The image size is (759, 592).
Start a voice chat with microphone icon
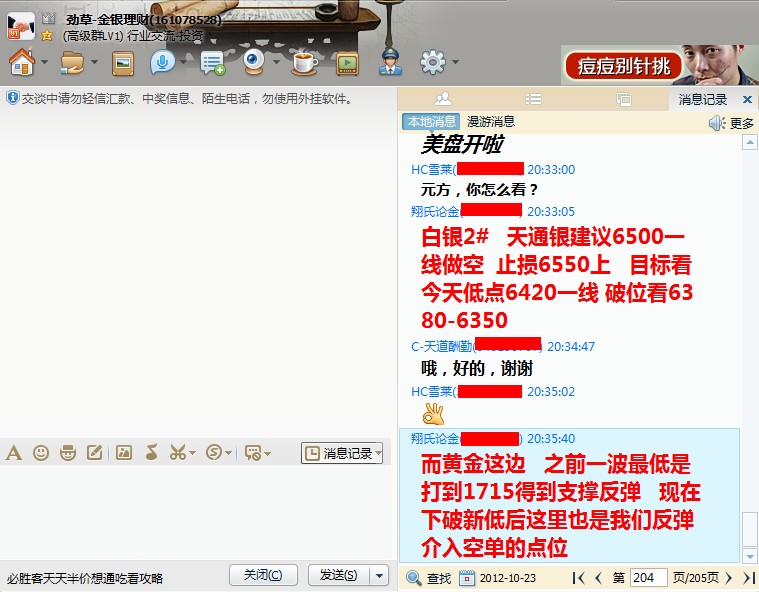click(x=161, y=63)
